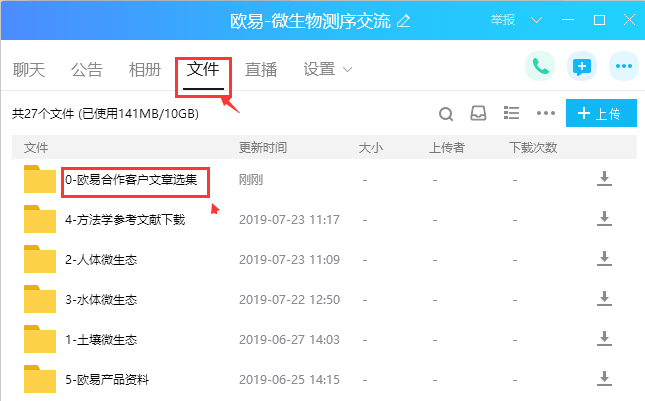This screenshot has width=645, height=401.
Task: Download the 5-欧易产品资料 folder
Action: (x=604, y=379)
